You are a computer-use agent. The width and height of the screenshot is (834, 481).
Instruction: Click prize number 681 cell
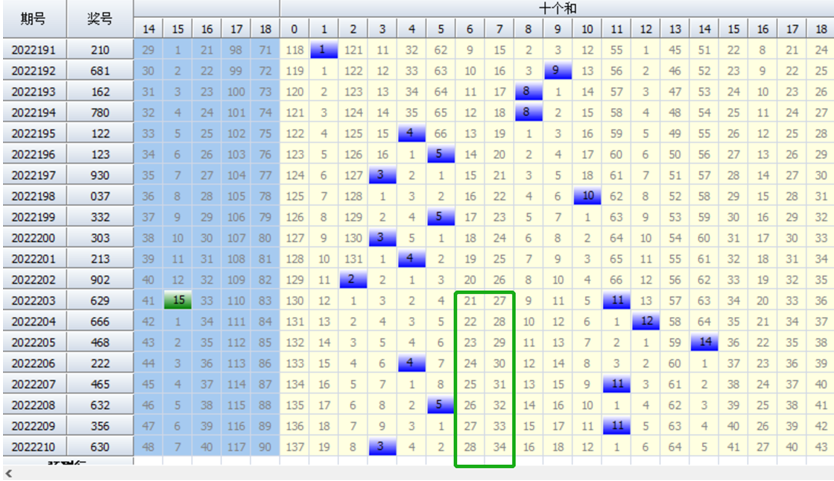(99, 70)
